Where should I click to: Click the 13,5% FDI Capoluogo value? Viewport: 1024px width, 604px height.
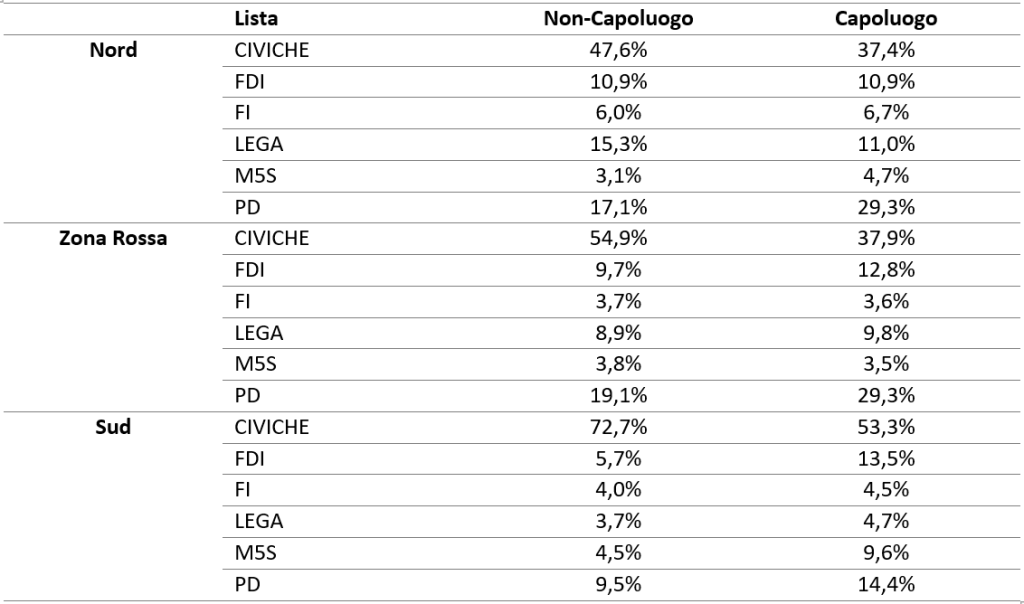point(886,459)
